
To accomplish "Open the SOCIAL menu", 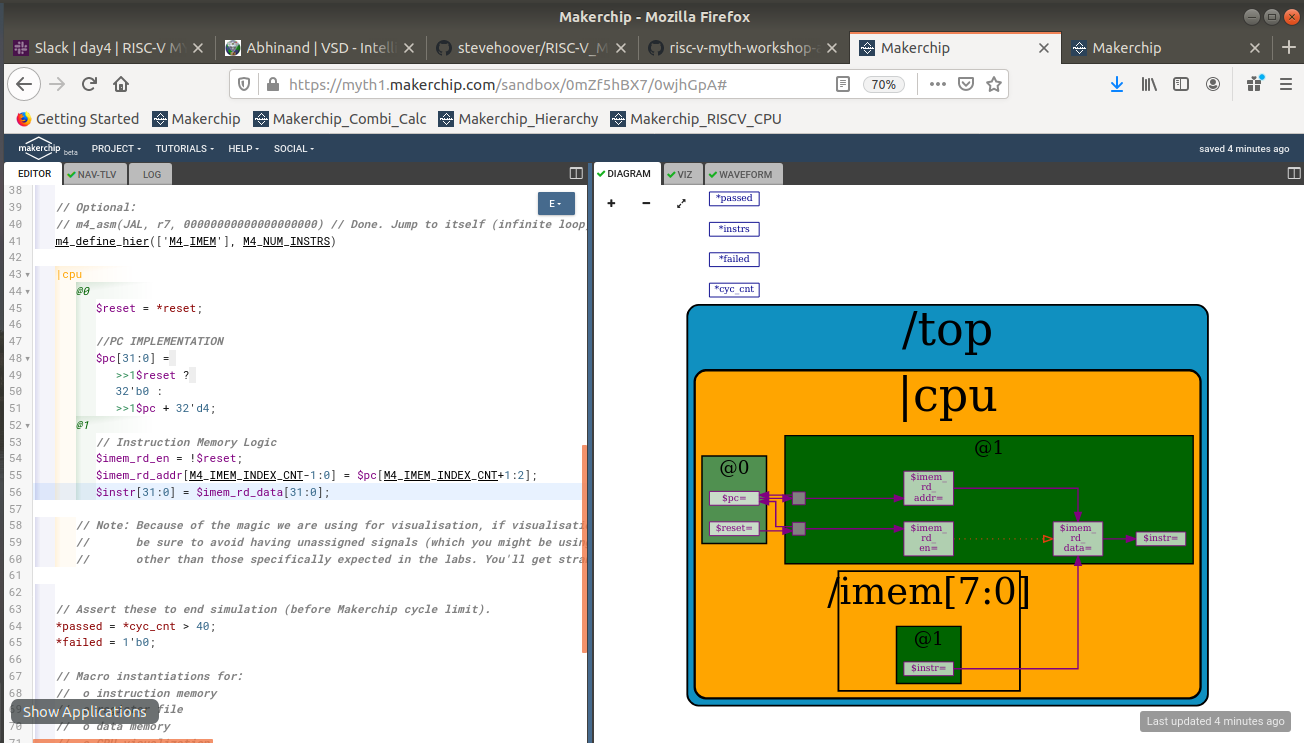I will pos(294,148).
